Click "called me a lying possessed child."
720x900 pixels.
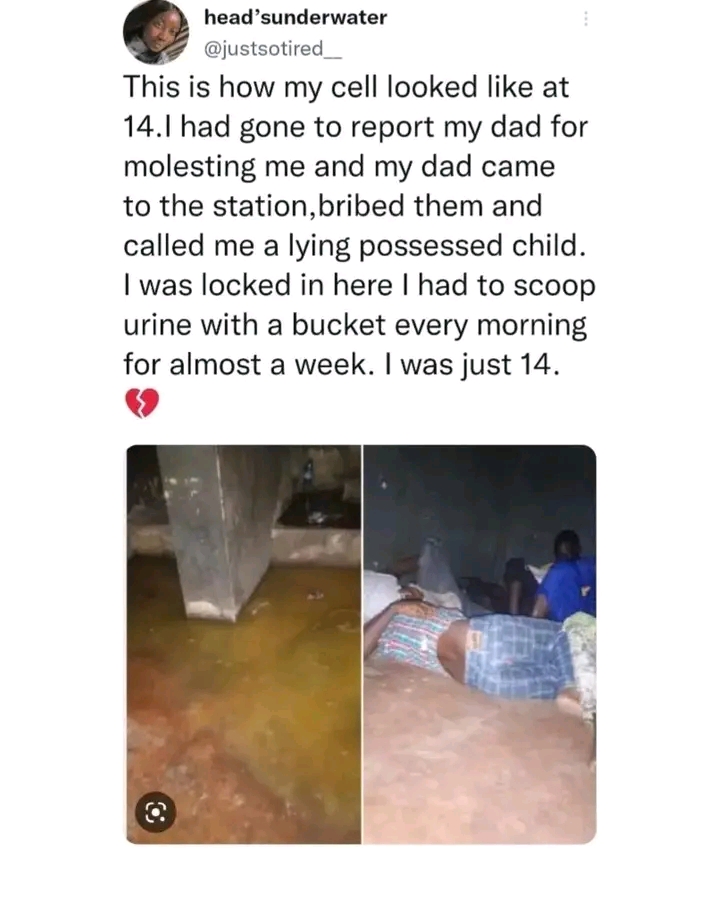pyautogui.click(x=355, y=246)
